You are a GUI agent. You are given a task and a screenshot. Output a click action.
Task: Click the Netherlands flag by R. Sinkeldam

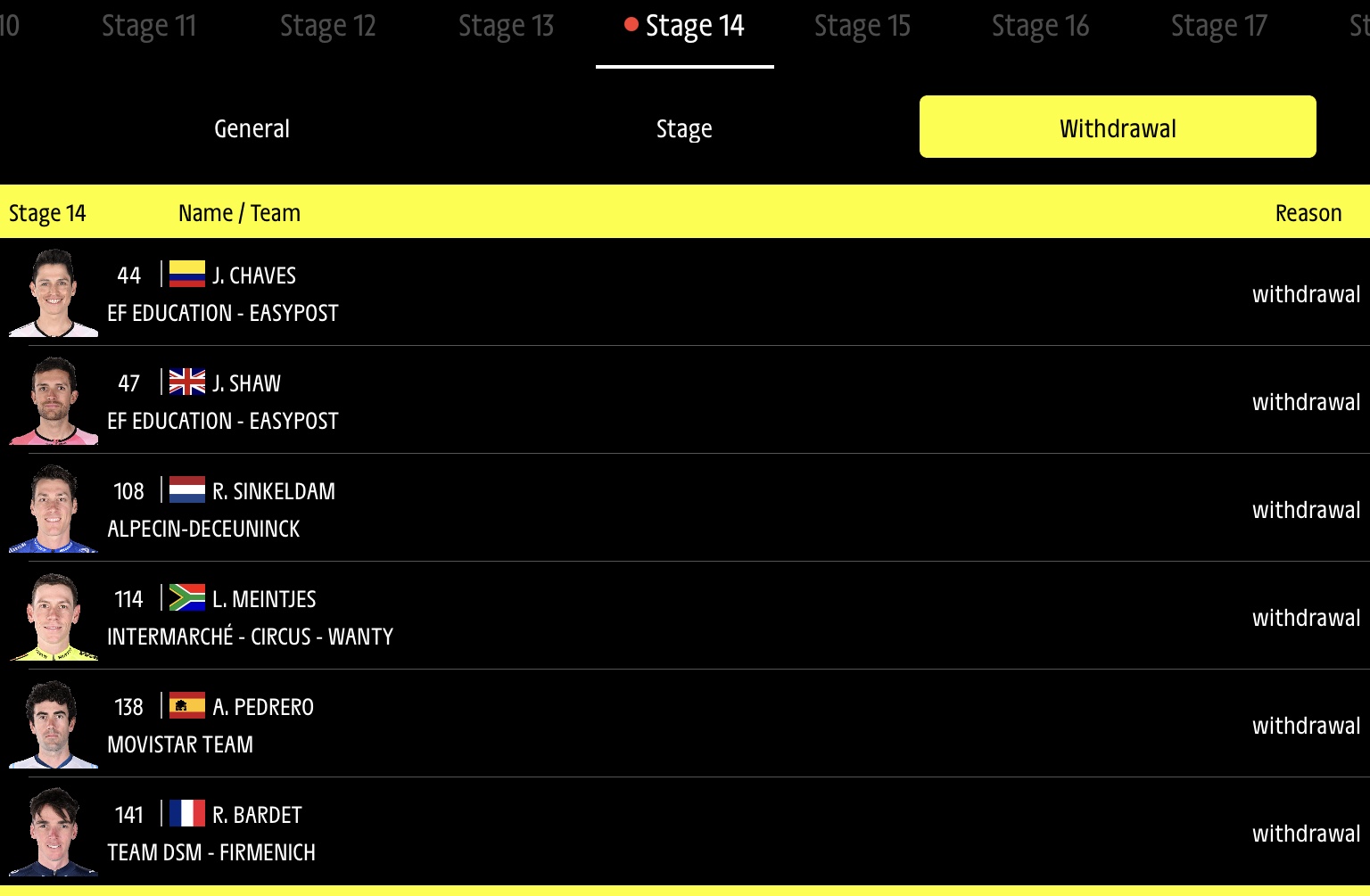point(187,489)
